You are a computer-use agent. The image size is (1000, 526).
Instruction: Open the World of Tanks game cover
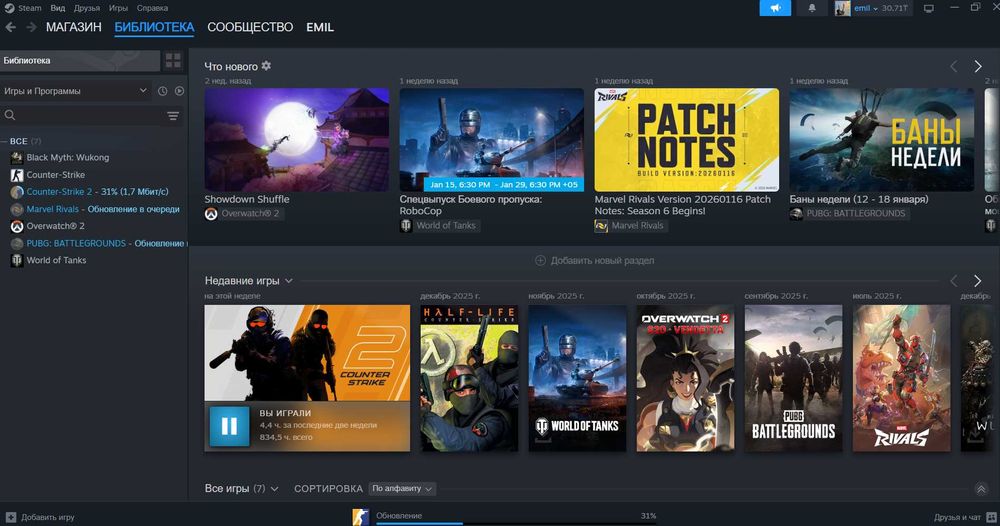point(577,378)
